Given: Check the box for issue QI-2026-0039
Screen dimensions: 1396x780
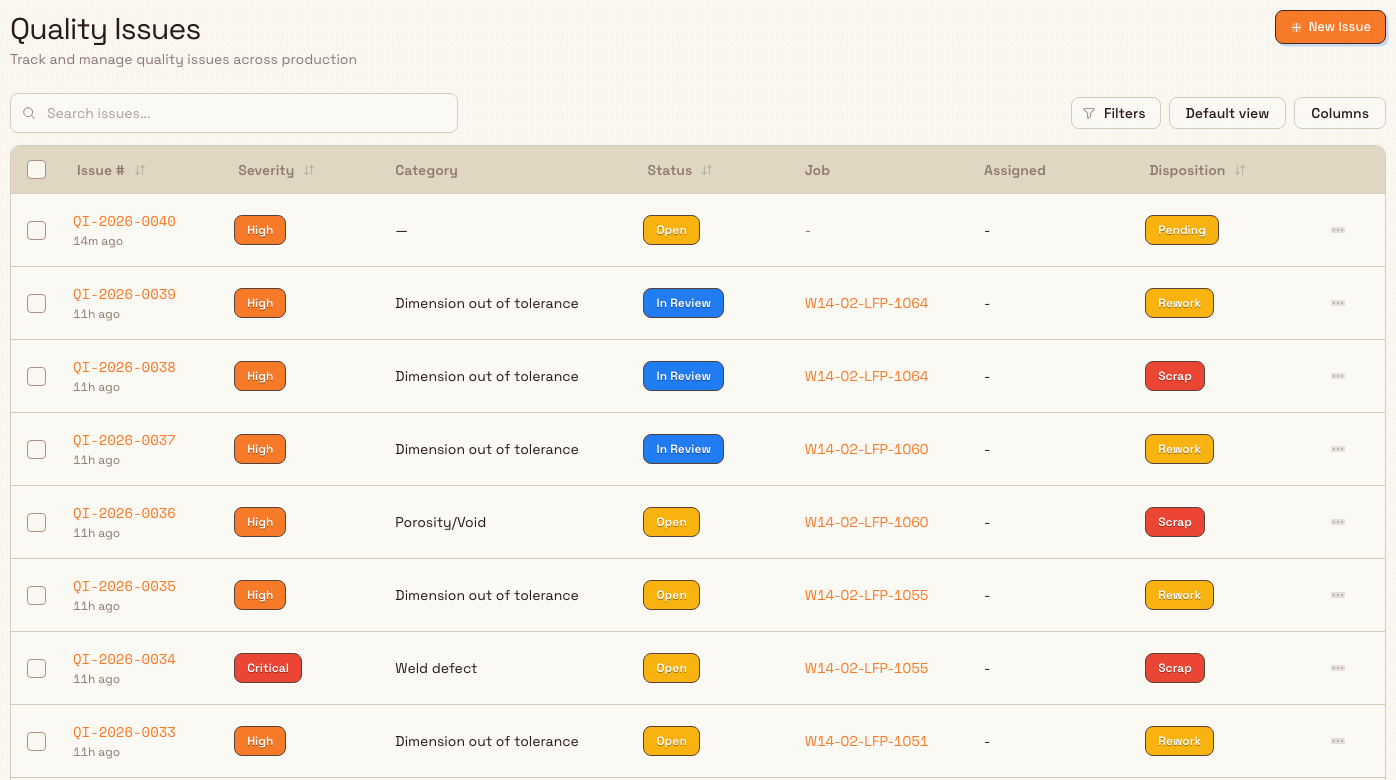Looking at the screenshot, I should 36,303.
